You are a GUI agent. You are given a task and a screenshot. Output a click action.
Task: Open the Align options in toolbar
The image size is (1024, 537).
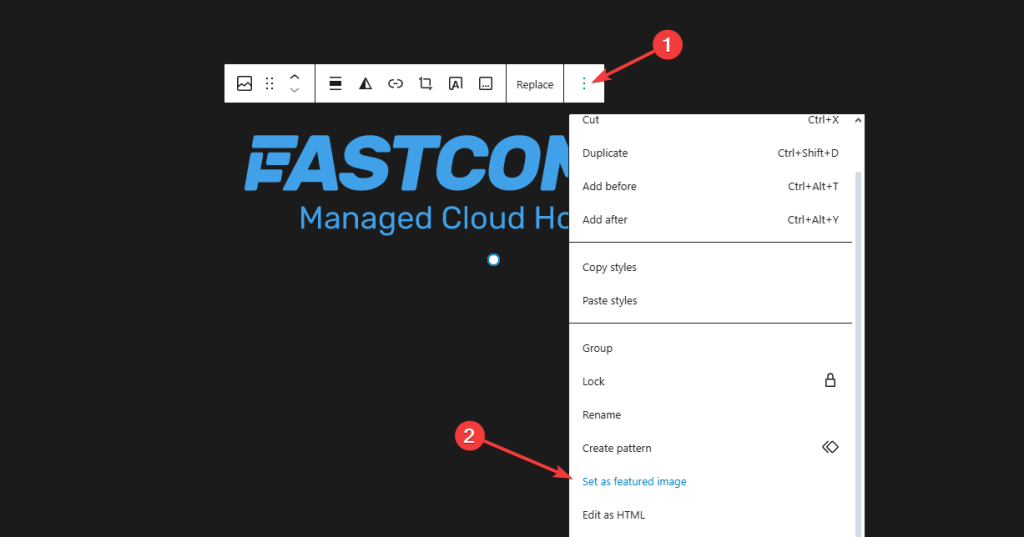click(336, 84)
